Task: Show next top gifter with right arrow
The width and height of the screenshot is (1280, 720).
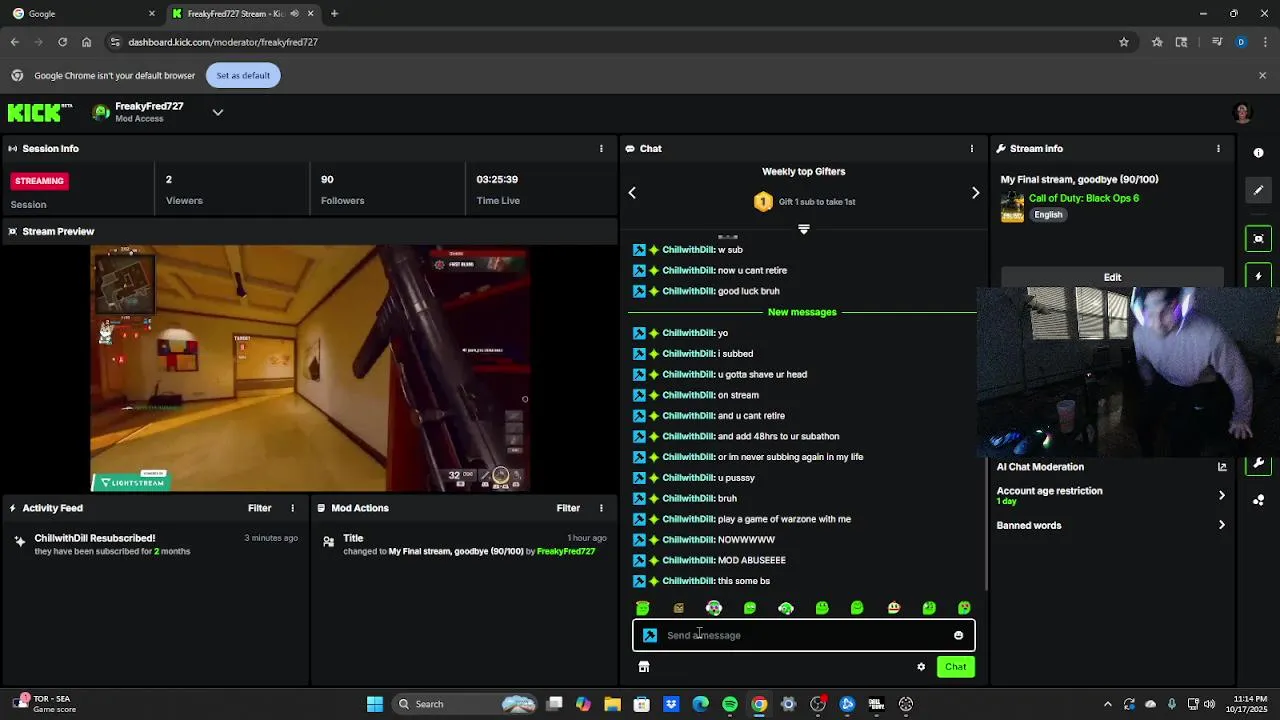Action: (x=976, y=192)
